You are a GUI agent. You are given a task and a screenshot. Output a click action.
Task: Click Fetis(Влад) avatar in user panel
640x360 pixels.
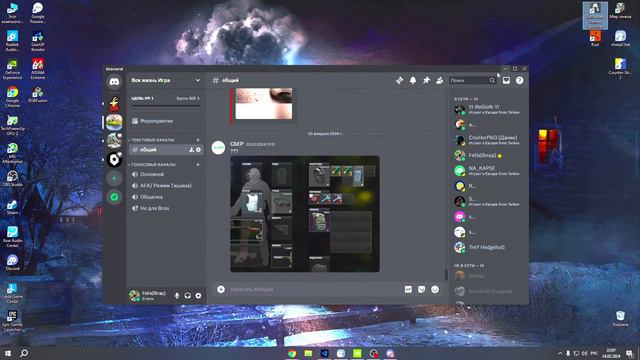point(134,296)
